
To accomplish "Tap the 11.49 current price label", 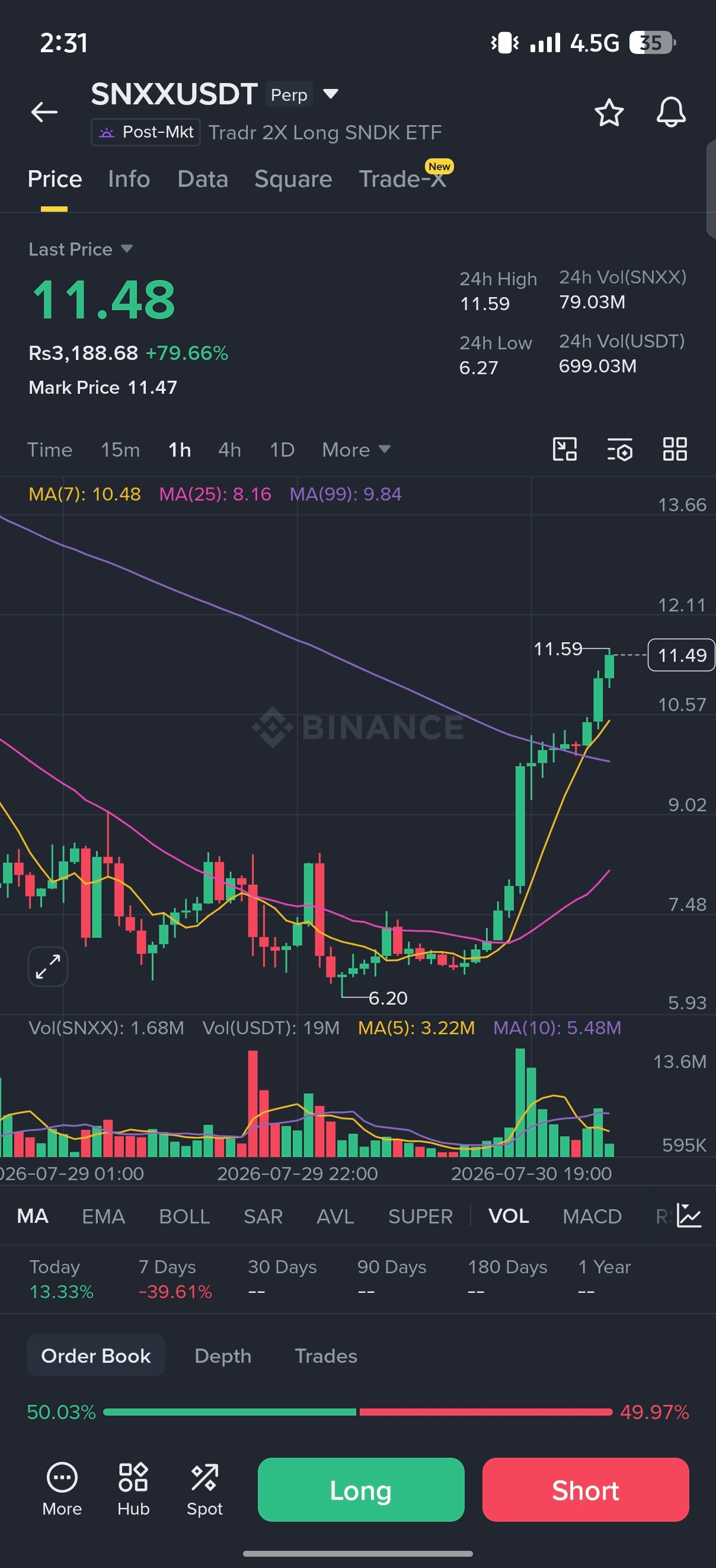I will [681, 655].
